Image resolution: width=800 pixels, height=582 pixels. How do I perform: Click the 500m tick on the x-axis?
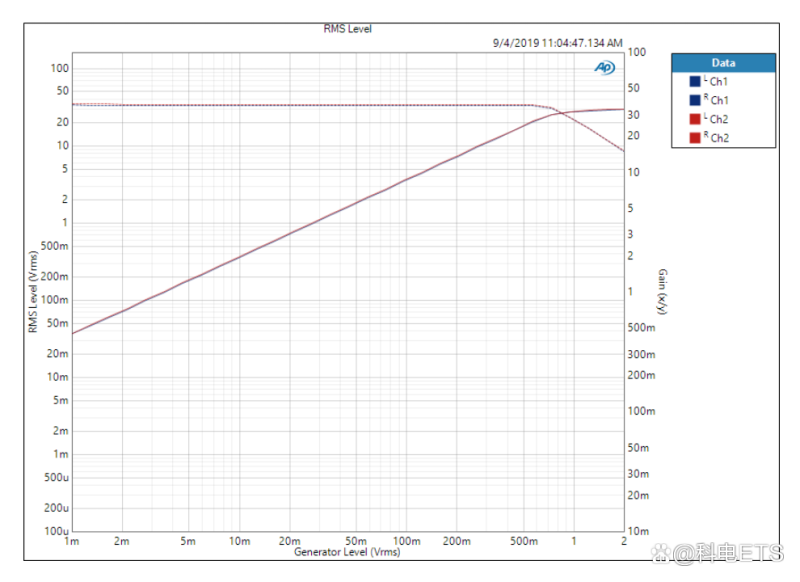click(524, 541)
